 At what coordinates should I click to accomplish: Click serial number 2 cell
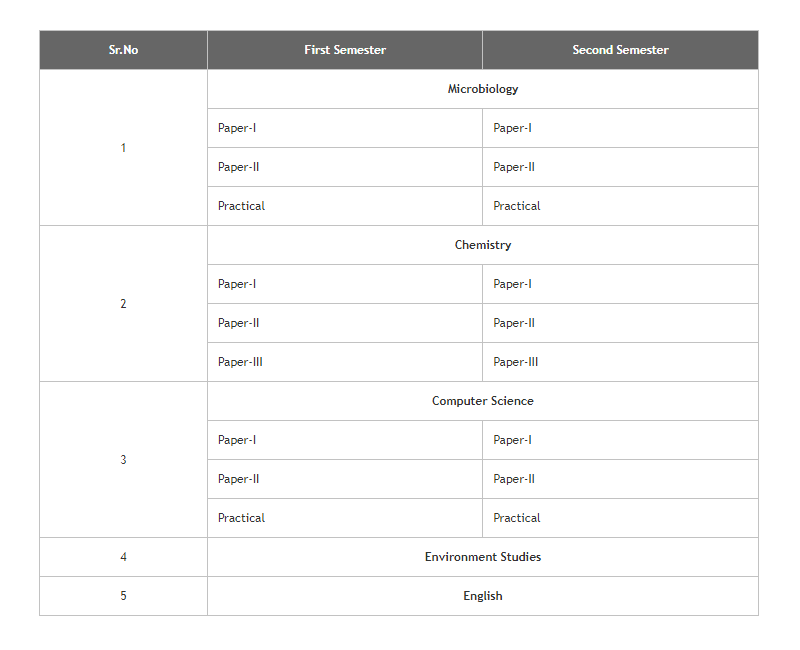(x=123, y=304)
